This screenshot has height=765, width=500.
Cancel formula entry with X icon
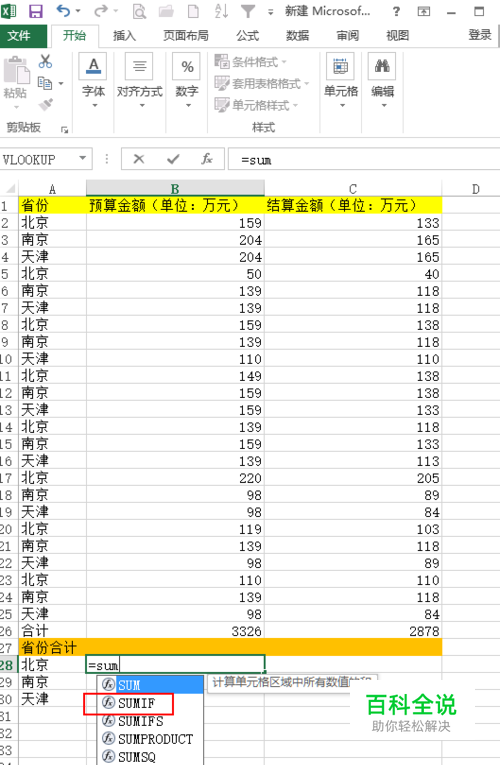[139, 159]
